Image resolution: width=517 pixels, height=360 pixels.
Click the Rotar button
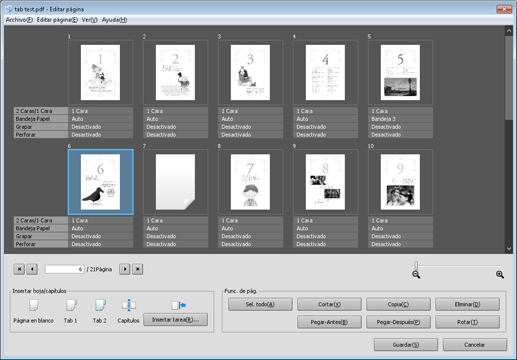[x=467, y=322]
